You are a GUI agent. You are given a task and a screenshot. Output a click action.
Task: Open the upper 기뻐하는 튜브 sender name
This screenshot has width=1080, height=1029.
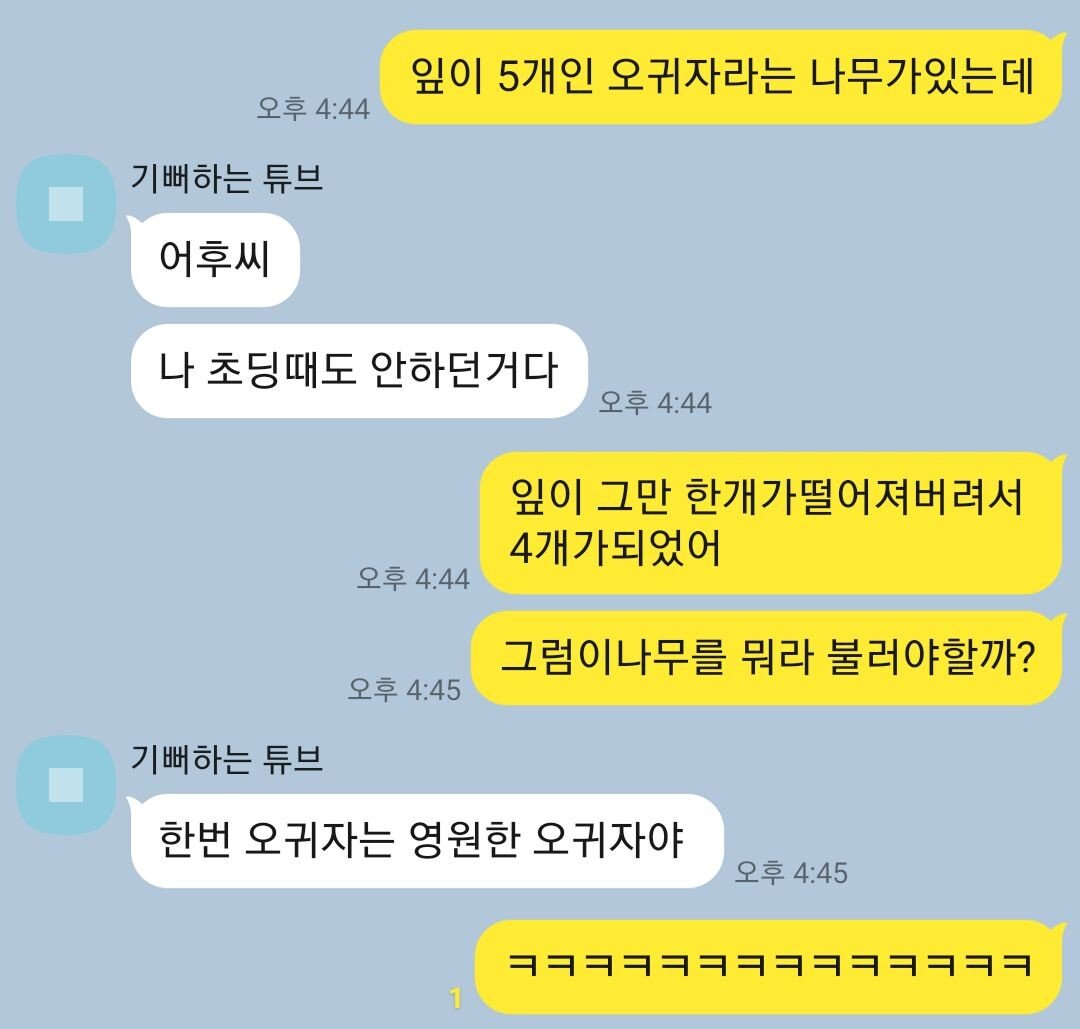(227, 178)
